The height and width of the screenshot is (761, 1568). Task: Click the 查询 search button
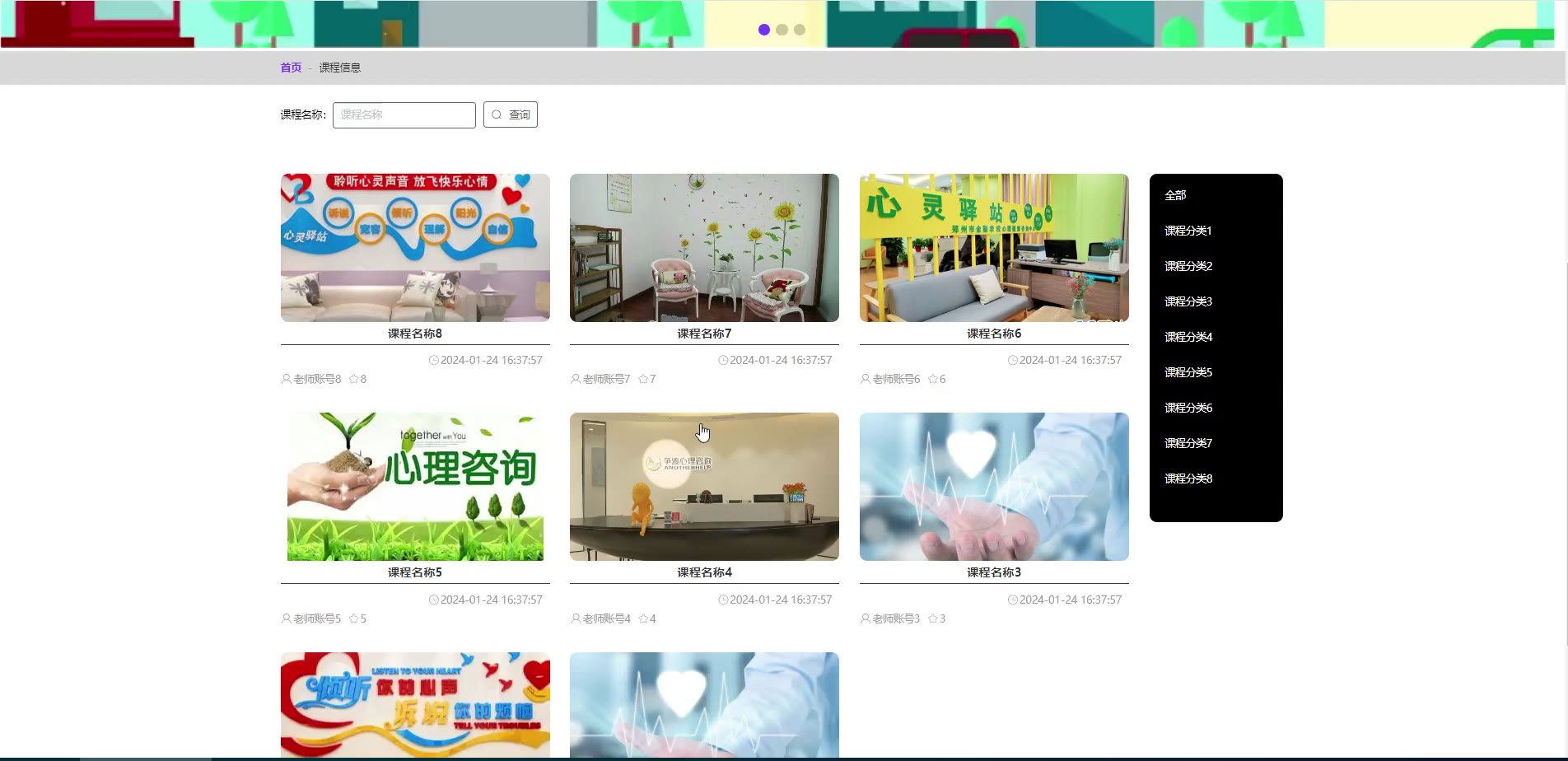(511, 114)
